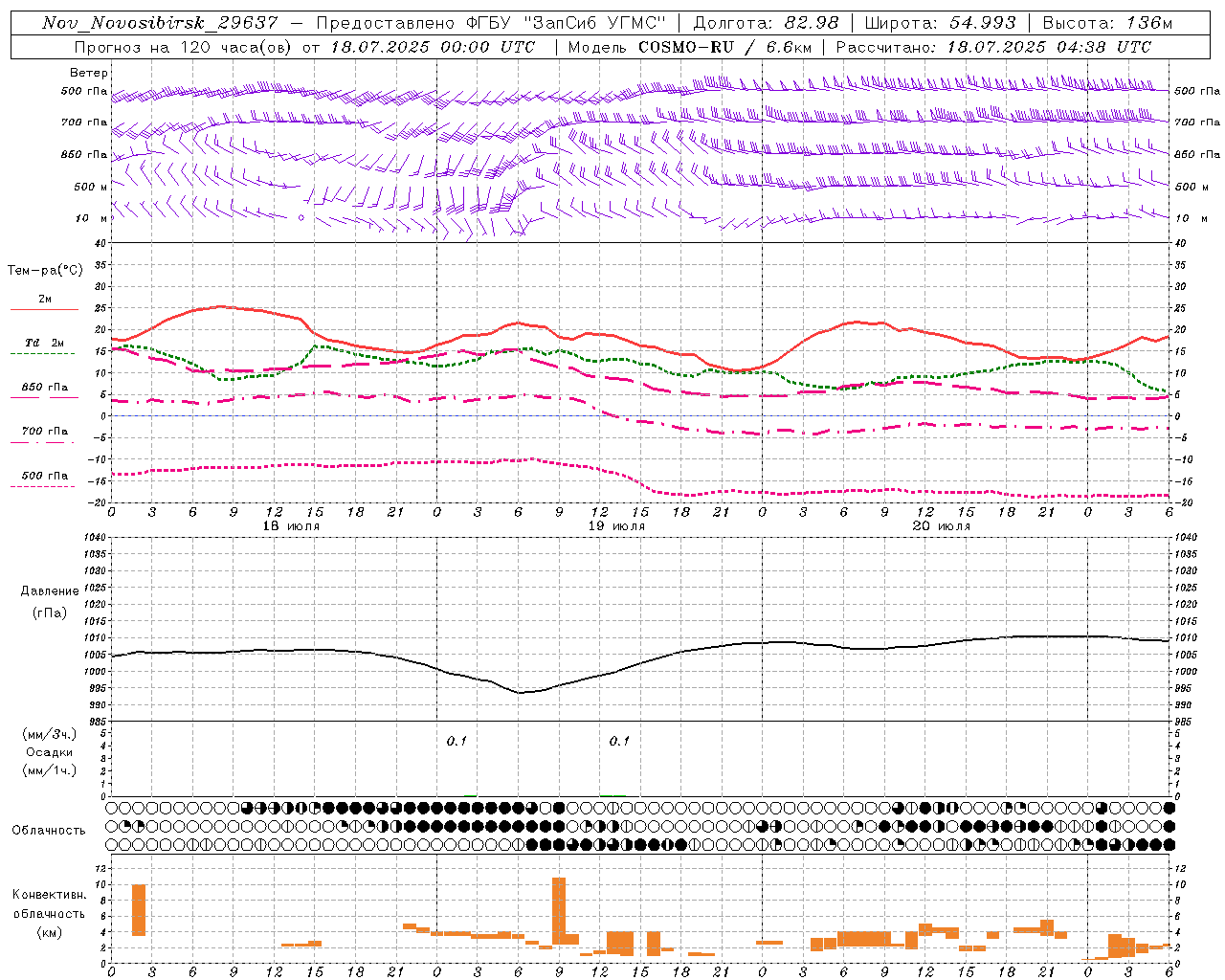
Task: Click the Давление panel label
Action: point(50,591)
